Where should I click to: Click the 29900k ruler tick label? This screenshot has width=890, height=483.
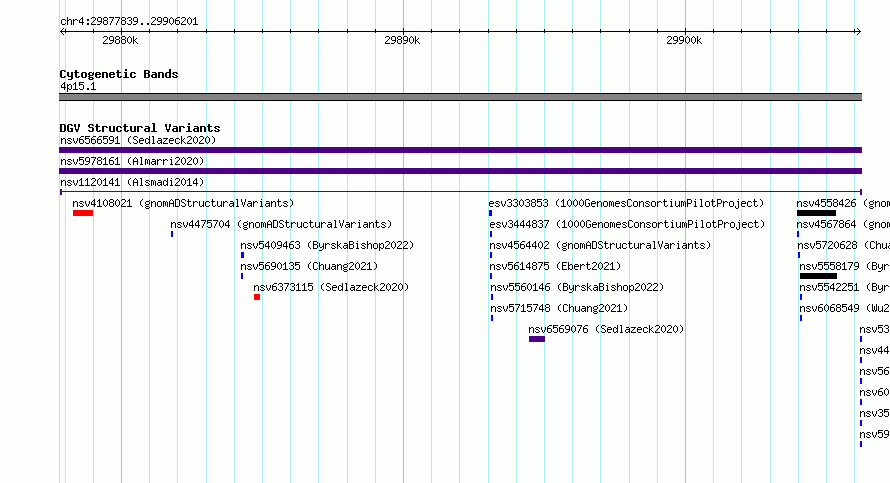pos(684,40)
